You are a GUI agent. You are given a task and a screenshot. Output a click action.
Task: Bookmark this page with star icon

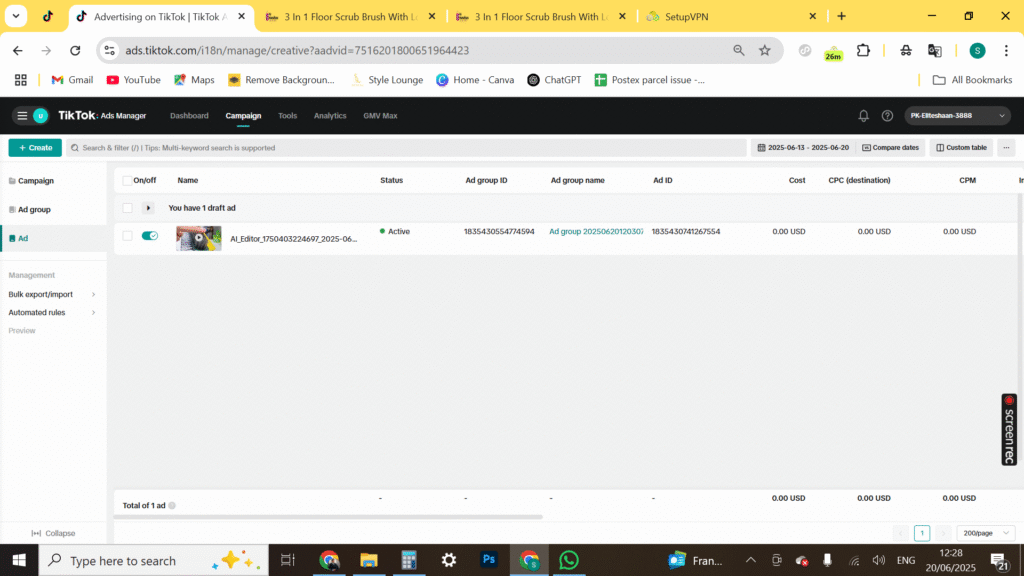pyautogui.click(x=765, y=50)
